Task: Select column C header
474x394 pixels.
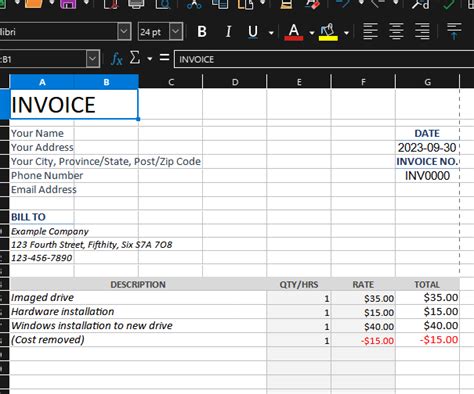Action: [x=171, y=82]
